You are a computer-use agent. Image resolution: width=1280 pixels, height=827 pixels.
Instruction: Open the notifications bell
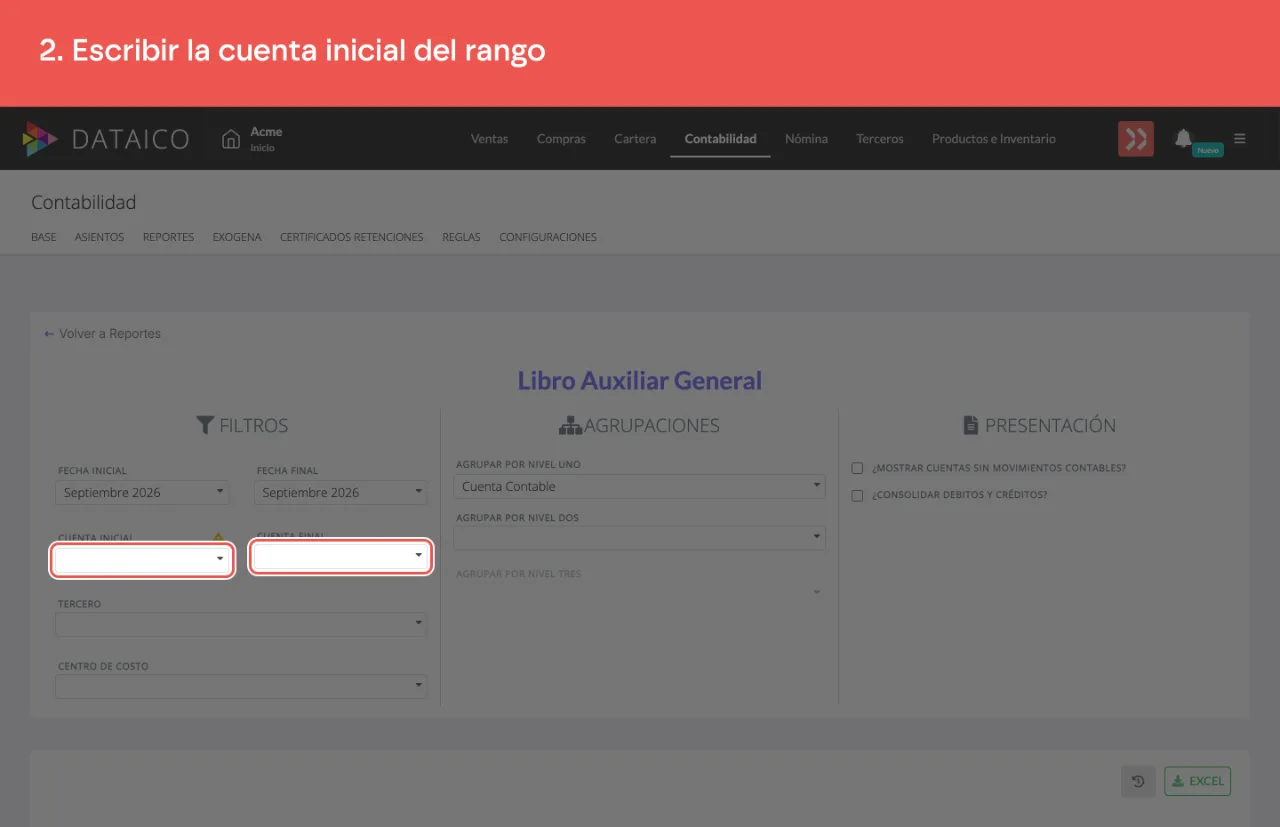click(1183, 138)
